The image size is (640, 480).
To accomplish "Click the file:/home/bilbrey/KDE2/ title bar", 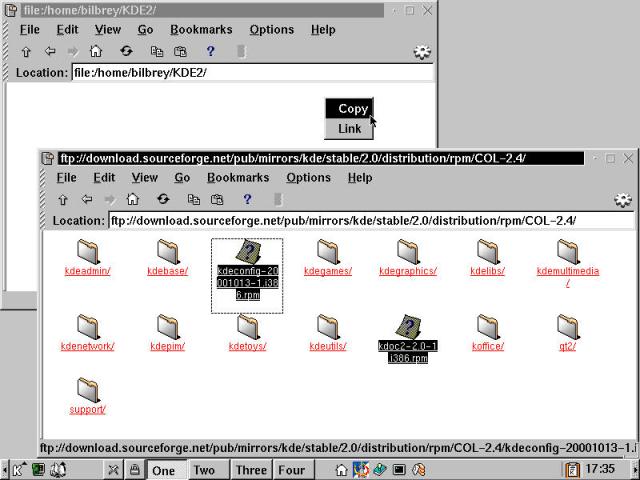I will point(202,10).
